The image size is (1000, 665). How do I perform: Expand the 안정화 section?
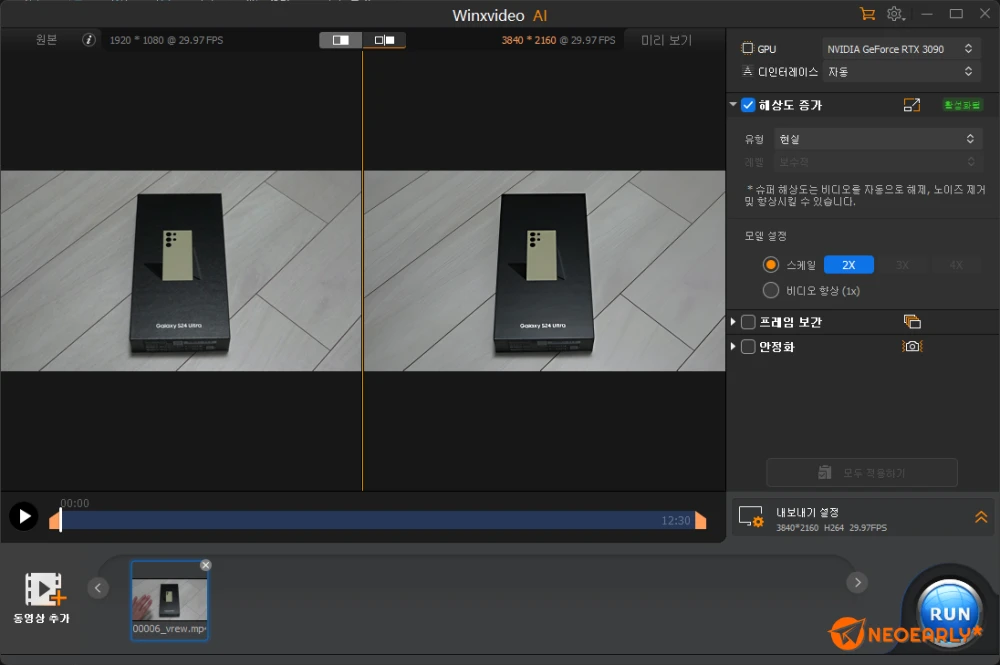pyautogui.click(x=733, y=346)
